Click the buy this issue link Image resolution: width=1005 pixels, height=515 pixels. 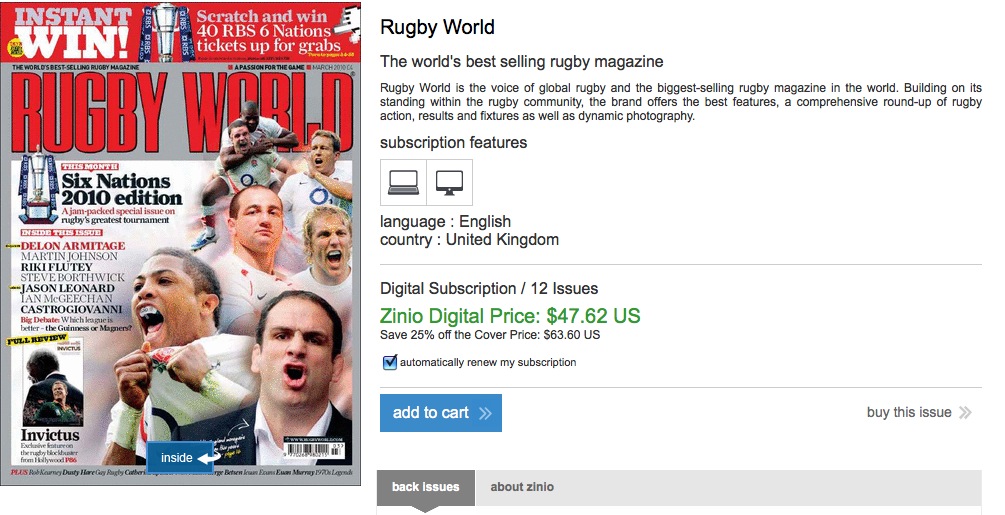click(x=909, y=413)
